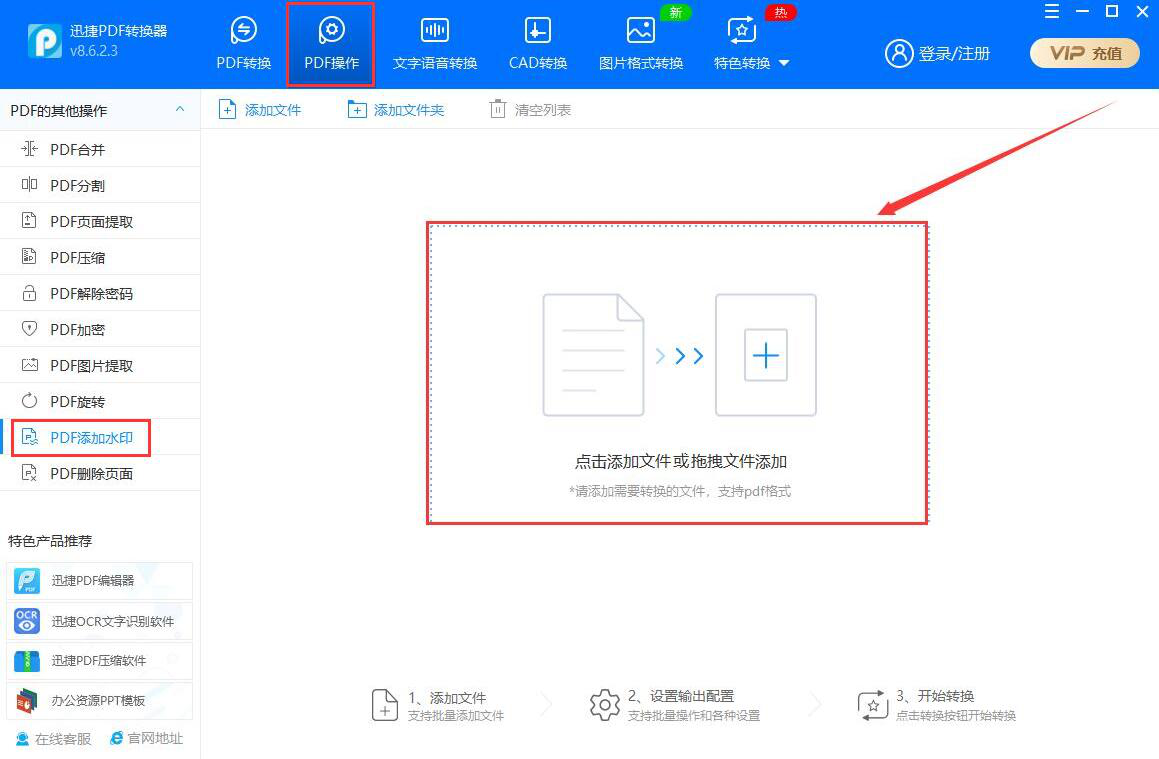The width and height of the screenshot is (1159, 759).
Task: Click the padlock icon for PDF解除密码
Action: [x=30, y=293]
